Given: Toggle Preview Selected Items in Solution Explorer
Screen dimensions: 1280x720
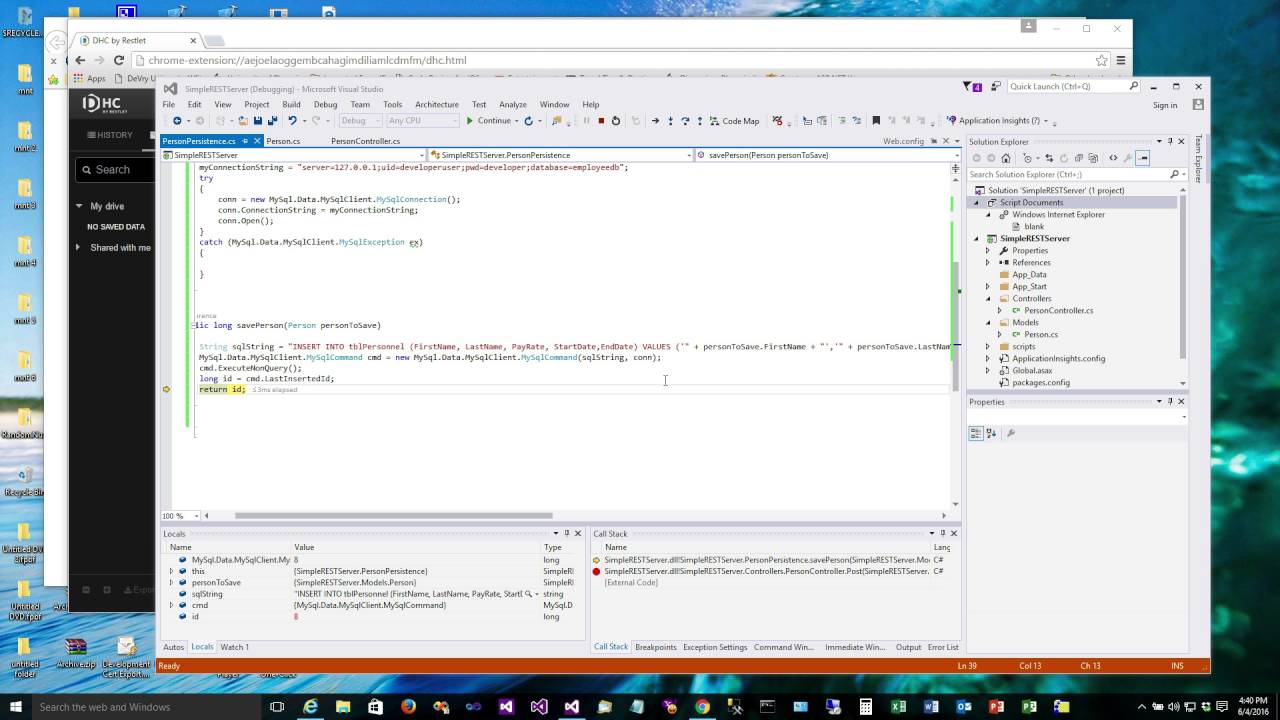Looking at the screenshot, I should pos(1143,158).
